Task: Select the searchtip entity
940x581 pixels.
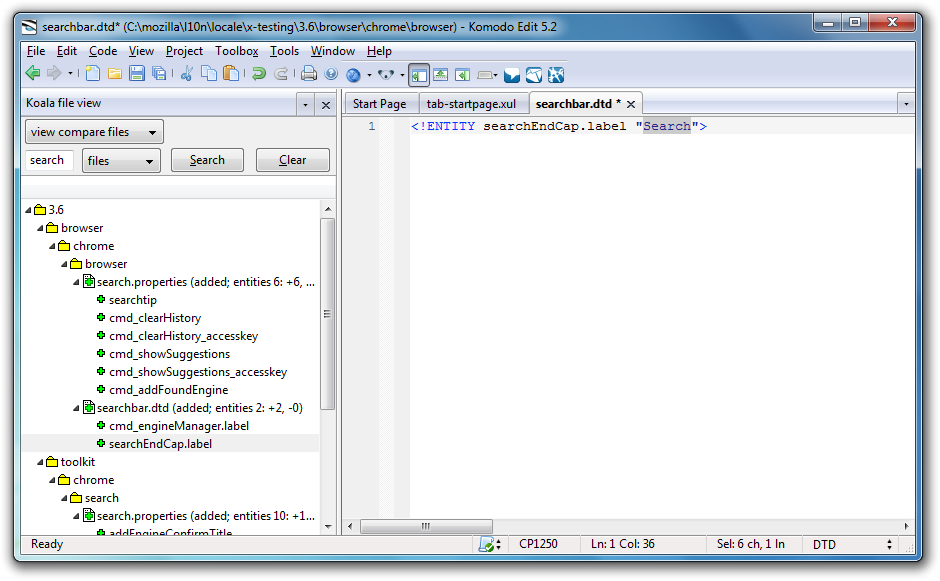Action: (132, 300)
